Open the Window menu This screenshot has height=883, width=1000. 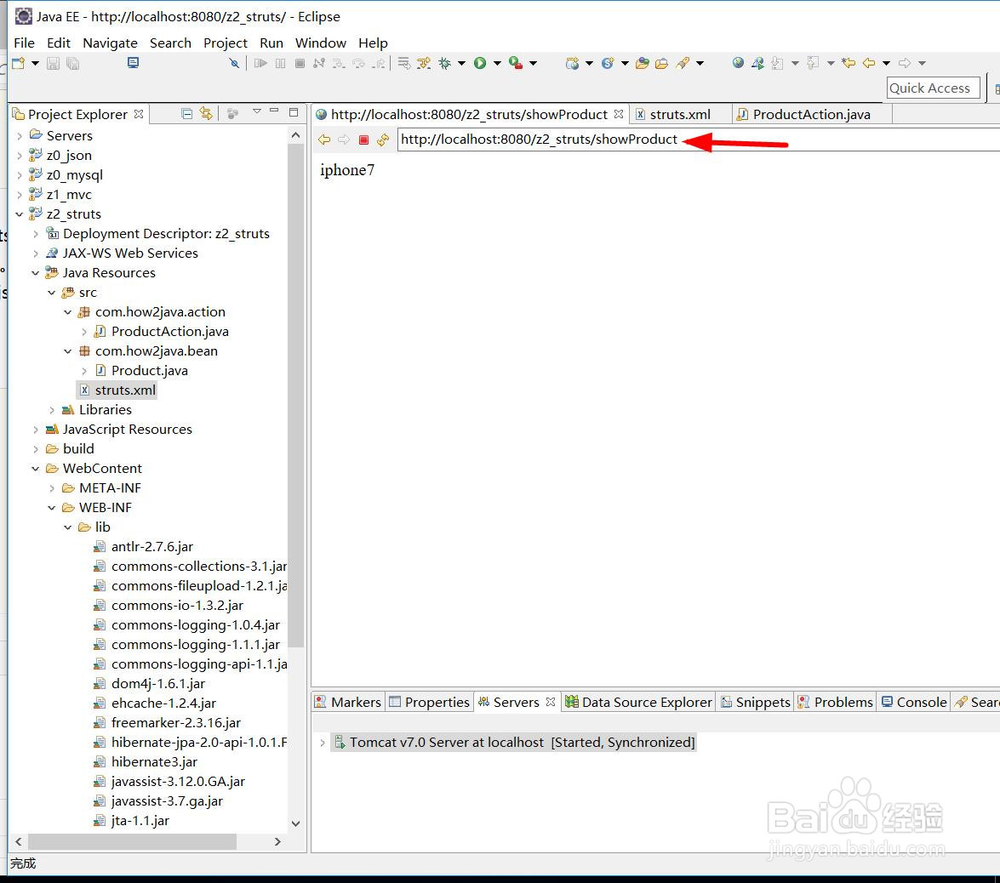(320, 43)
